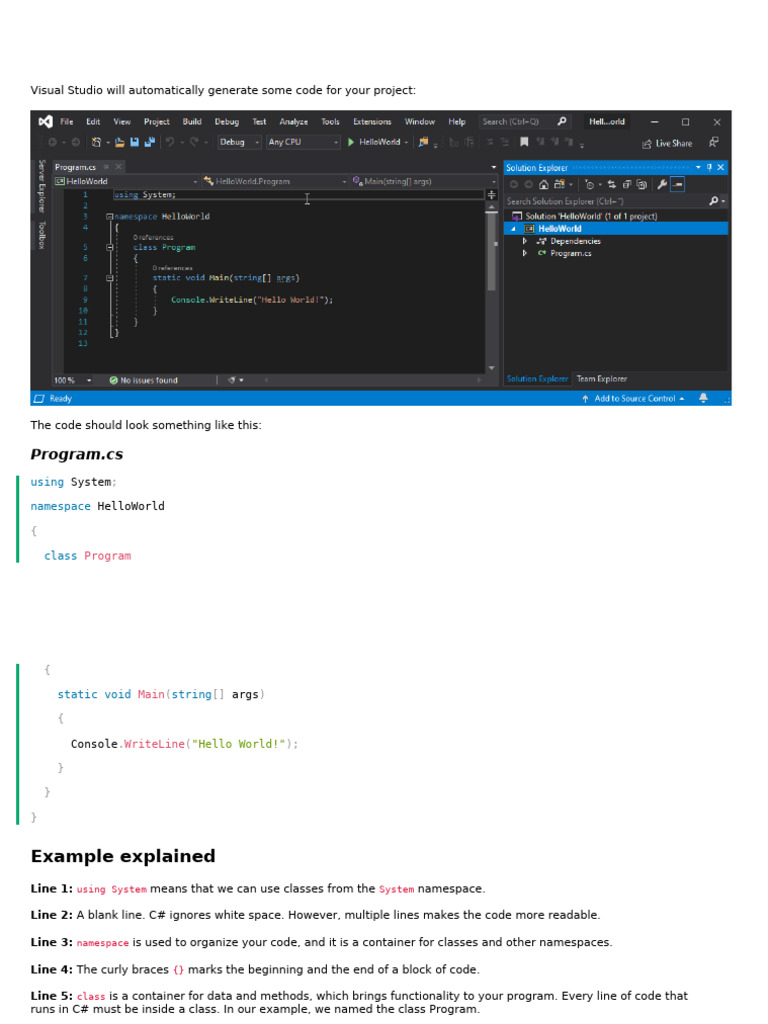This screenshot has width=768, height=1024.
Task: Open the Edit menu
Action: pos(93,121)
